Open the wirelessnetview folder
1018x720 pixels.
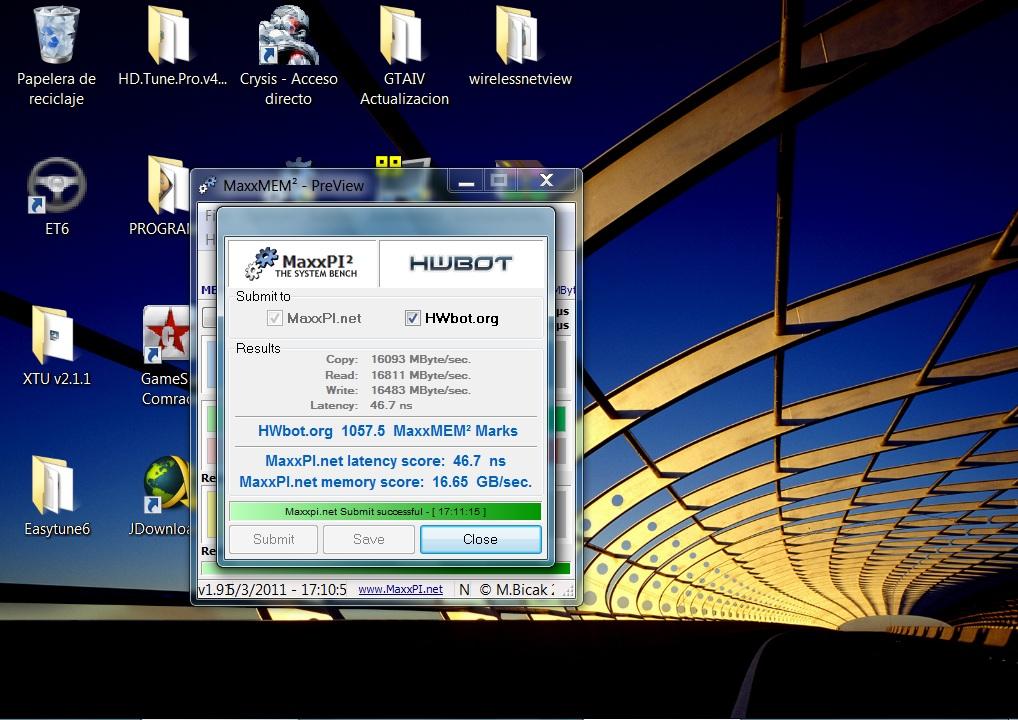click(519, 45)
